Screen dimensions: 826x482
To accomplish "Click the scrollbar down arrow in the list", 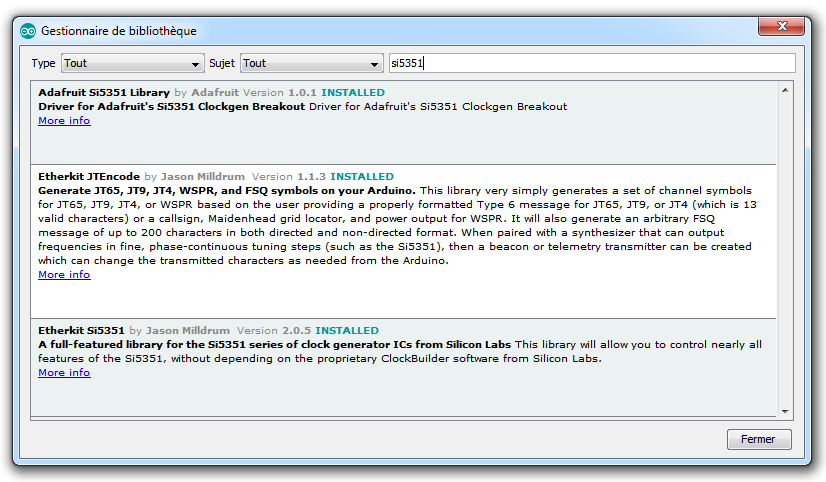I will point(786,410).
